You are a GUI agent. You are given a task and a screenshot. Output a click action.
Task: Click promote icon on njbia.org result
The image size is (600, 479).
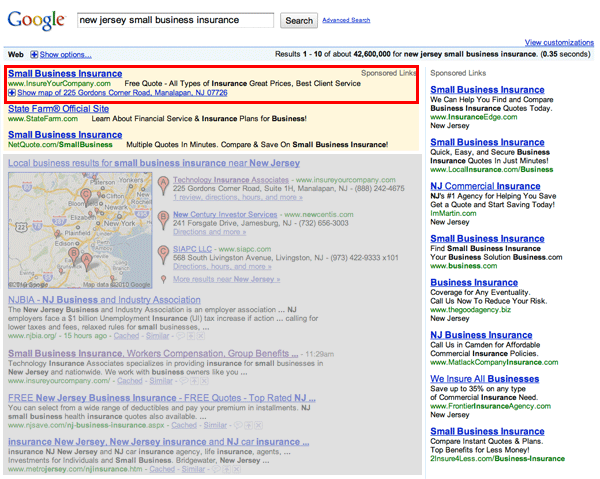[x=191, y=336]
